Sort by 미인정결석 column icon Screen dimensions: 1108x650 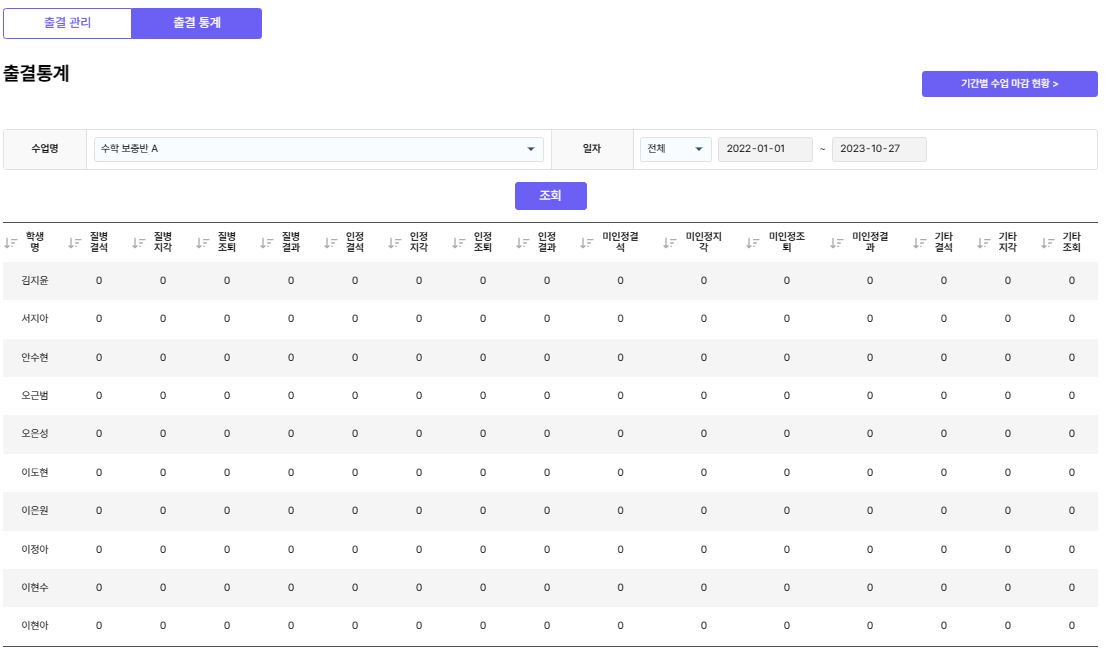587,243
